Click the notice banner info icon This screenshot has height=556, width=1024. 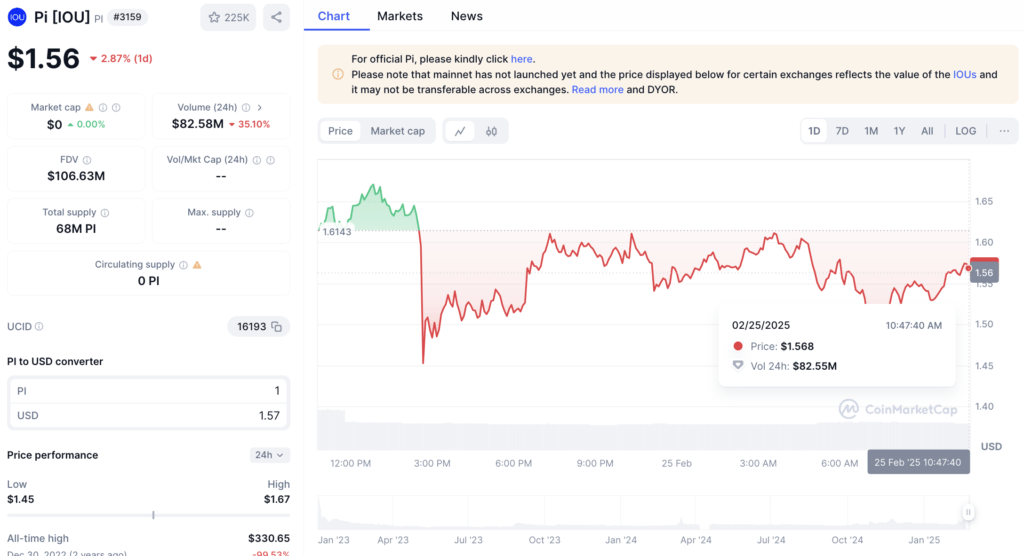tap(338, 74)
